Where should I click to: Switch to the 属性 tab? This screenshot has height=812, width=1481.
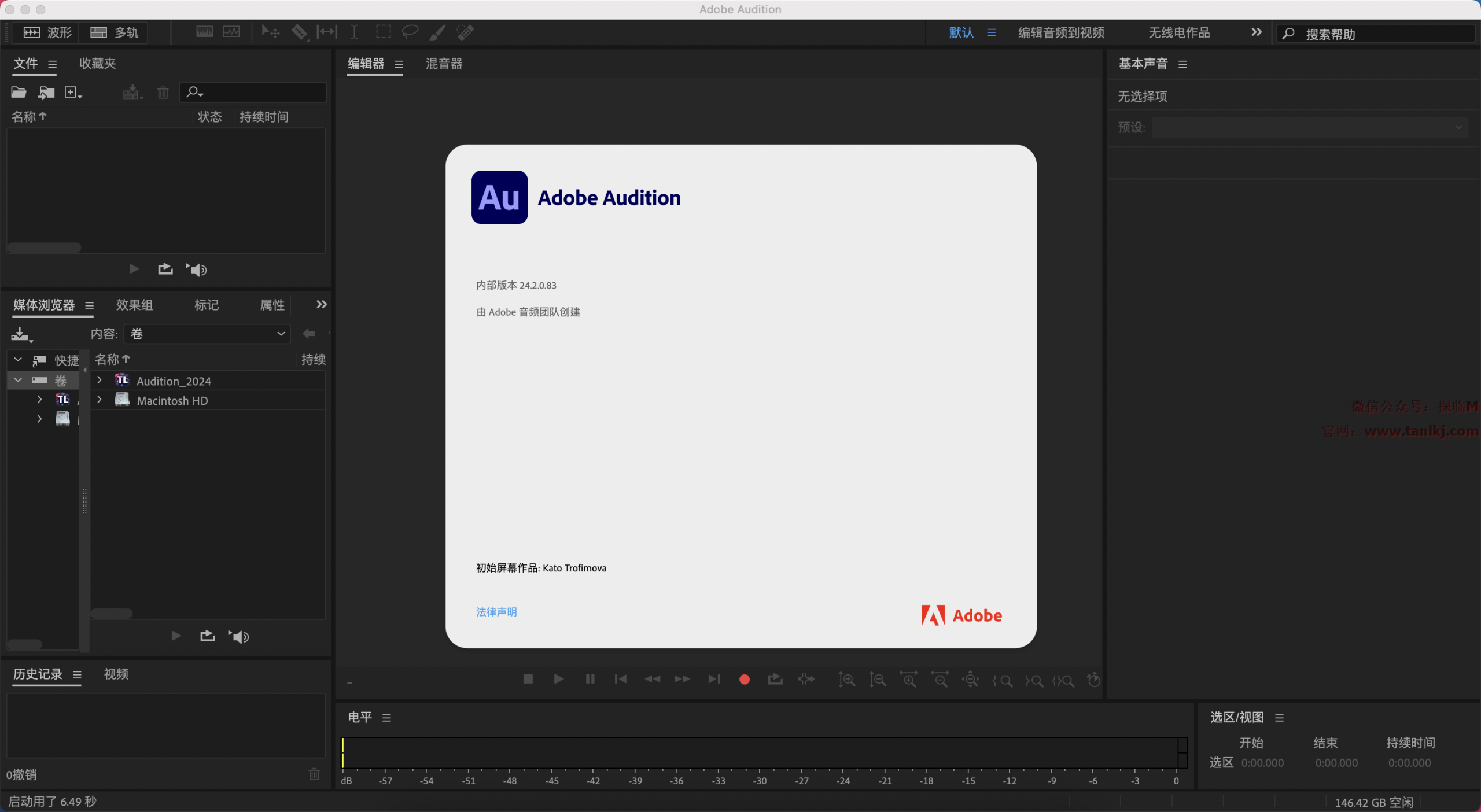tap(272, 305)
